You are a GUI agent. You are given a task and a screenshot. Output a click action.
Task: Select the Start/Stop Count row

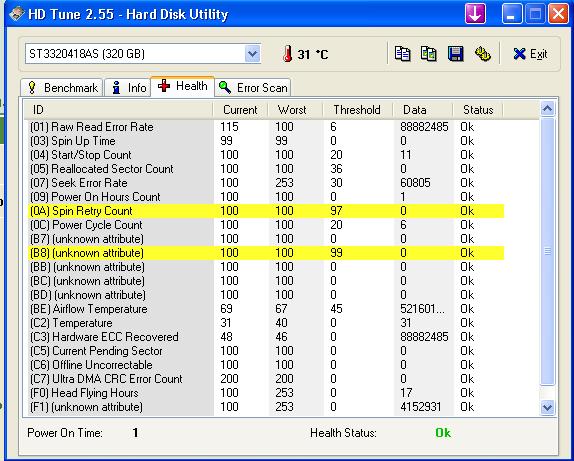tap(266, 155)
